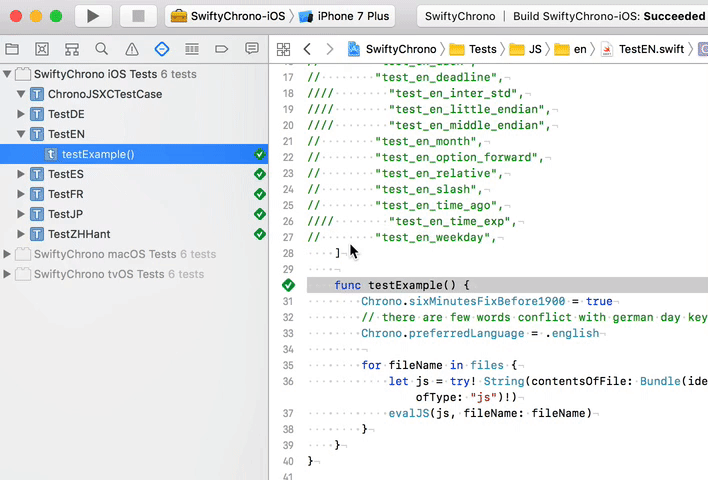The image size is (708, 480).
Task: Click the "for fileName in files" line
Action: click(x=439, y=365)
